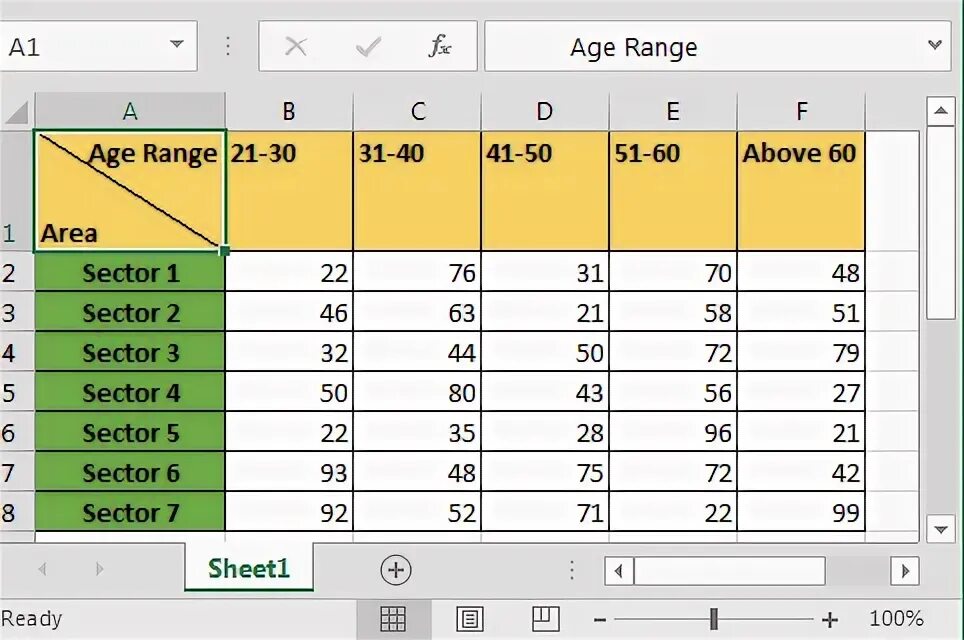Select the Sector 5 cell
Image resolution: width=964 pixels, height=640 pixels.
coord(130,432)
